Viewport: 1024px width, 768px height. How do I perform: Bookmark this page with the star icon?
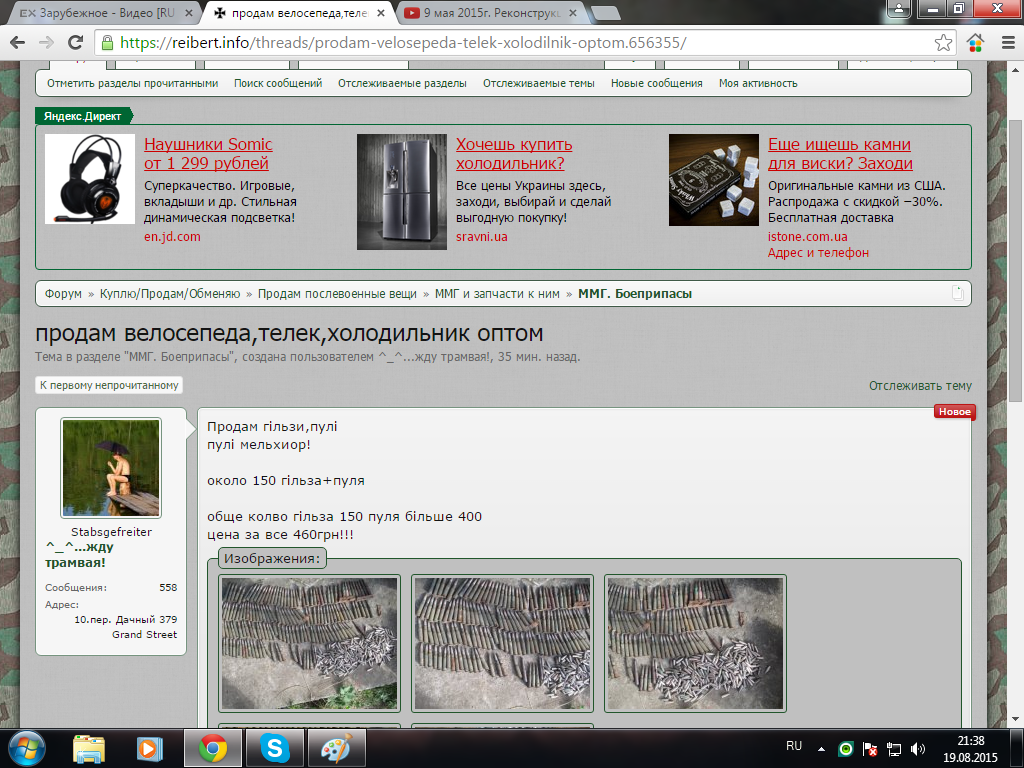click(943, 43)
